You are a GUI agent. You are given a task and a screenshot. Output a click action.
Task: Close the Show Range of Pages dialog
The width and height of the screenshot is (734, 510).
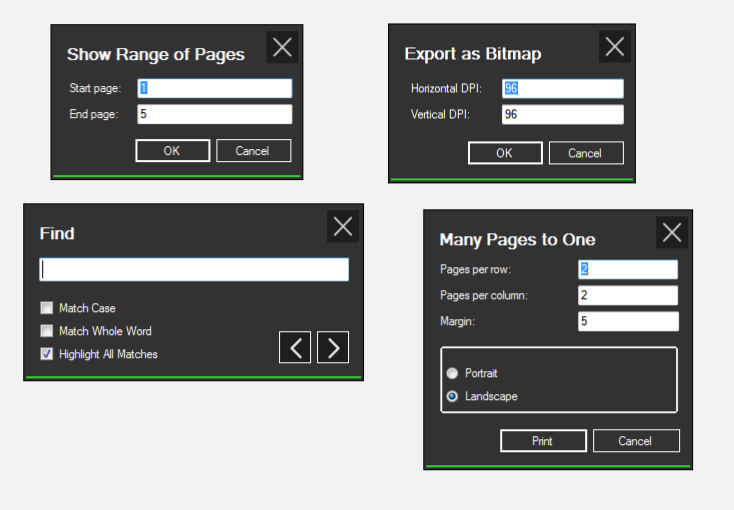tap(283, 47)
